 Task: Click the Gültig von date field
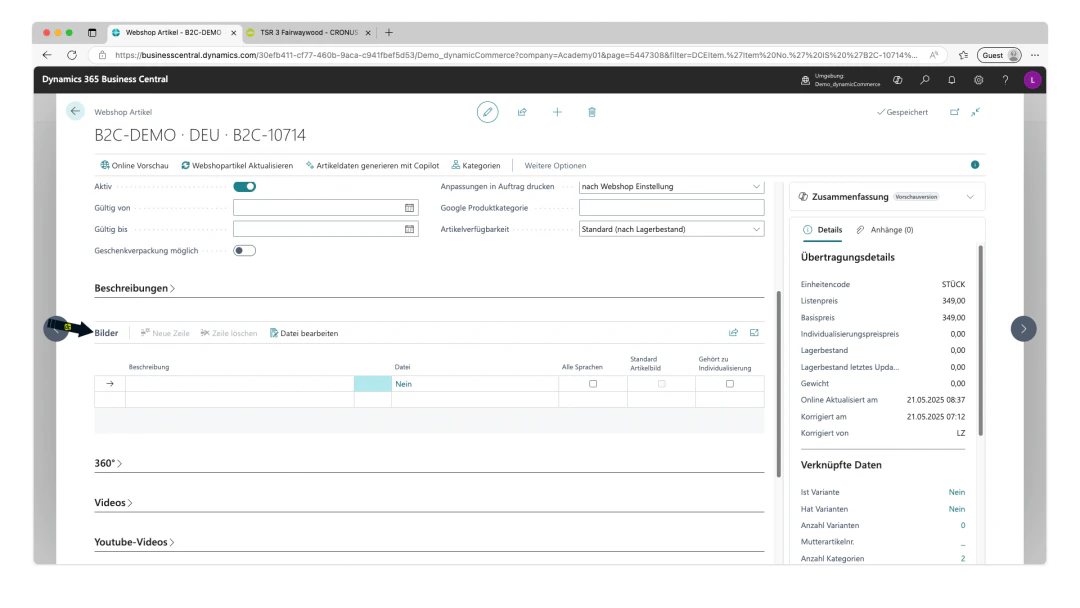coord(326,207)
